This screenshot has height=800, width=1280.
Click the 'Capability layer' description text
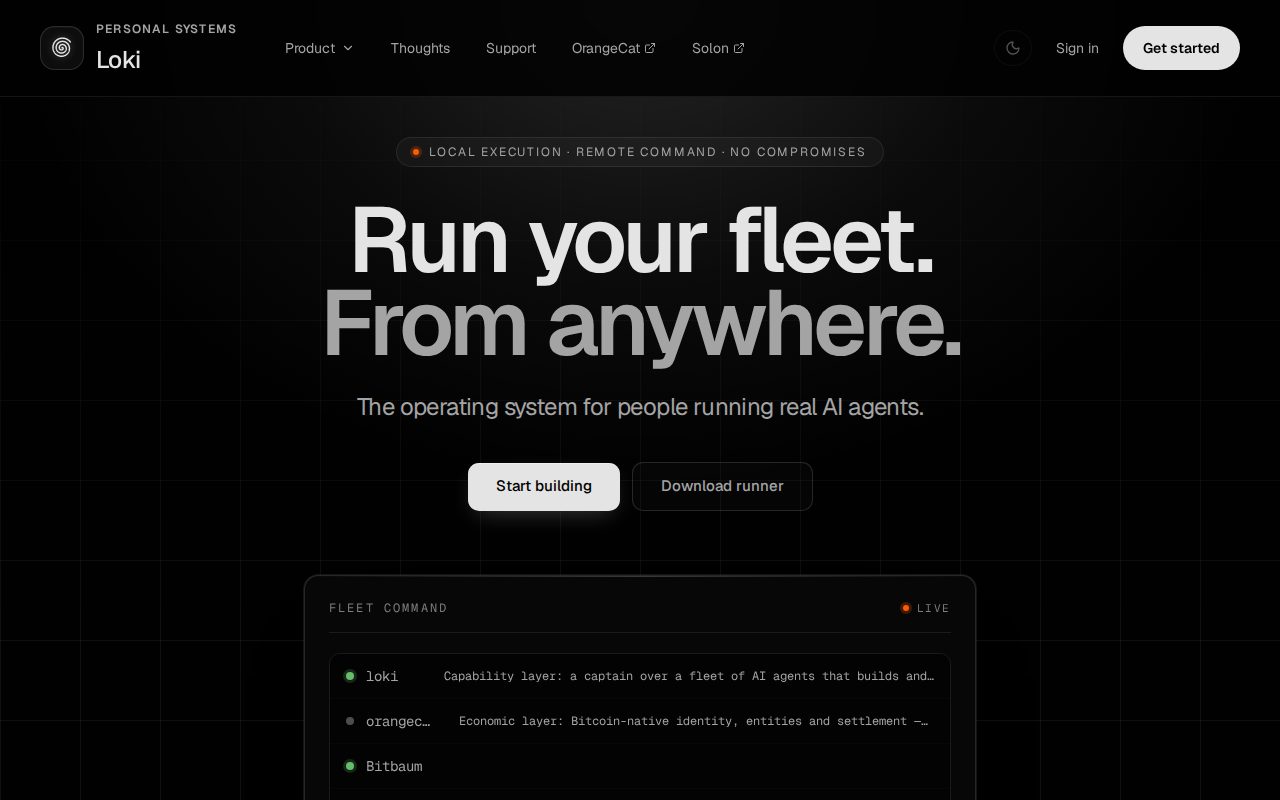tap(689, 676)
